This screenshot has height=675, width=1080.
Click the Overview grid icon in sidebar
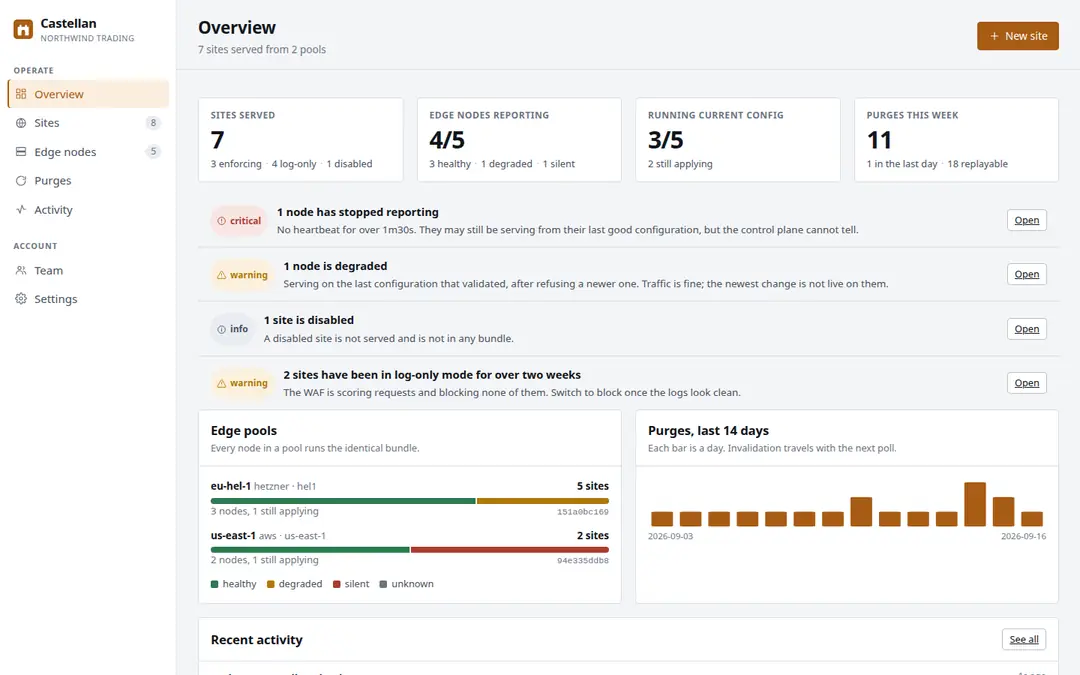[21, 94]
